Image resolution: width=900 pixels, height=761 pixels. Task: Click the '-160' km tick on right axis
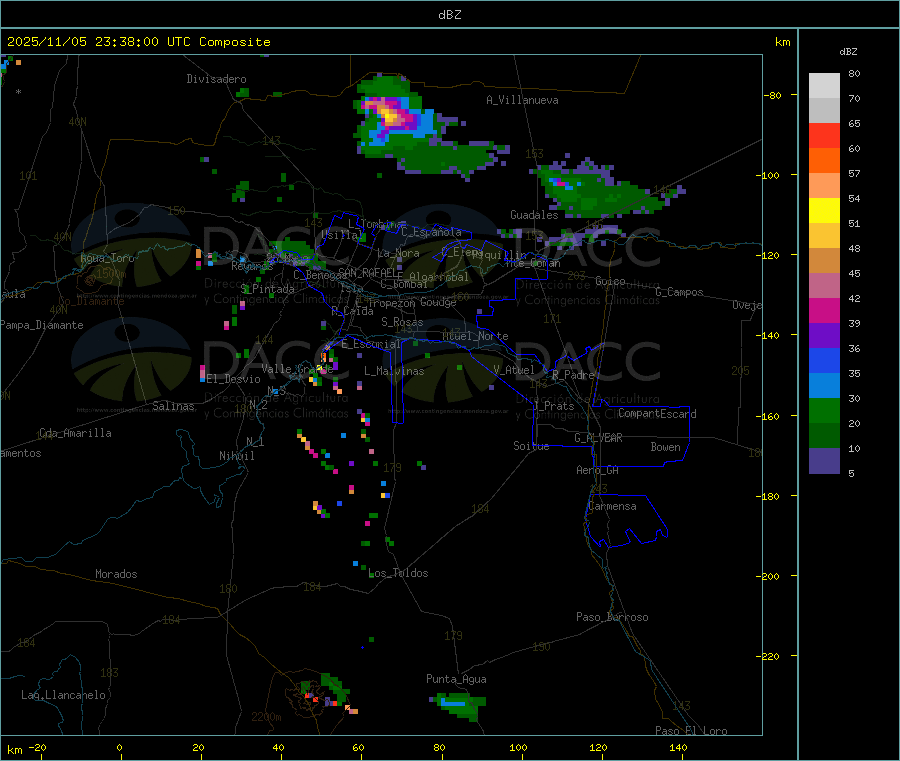click(770, 416)
